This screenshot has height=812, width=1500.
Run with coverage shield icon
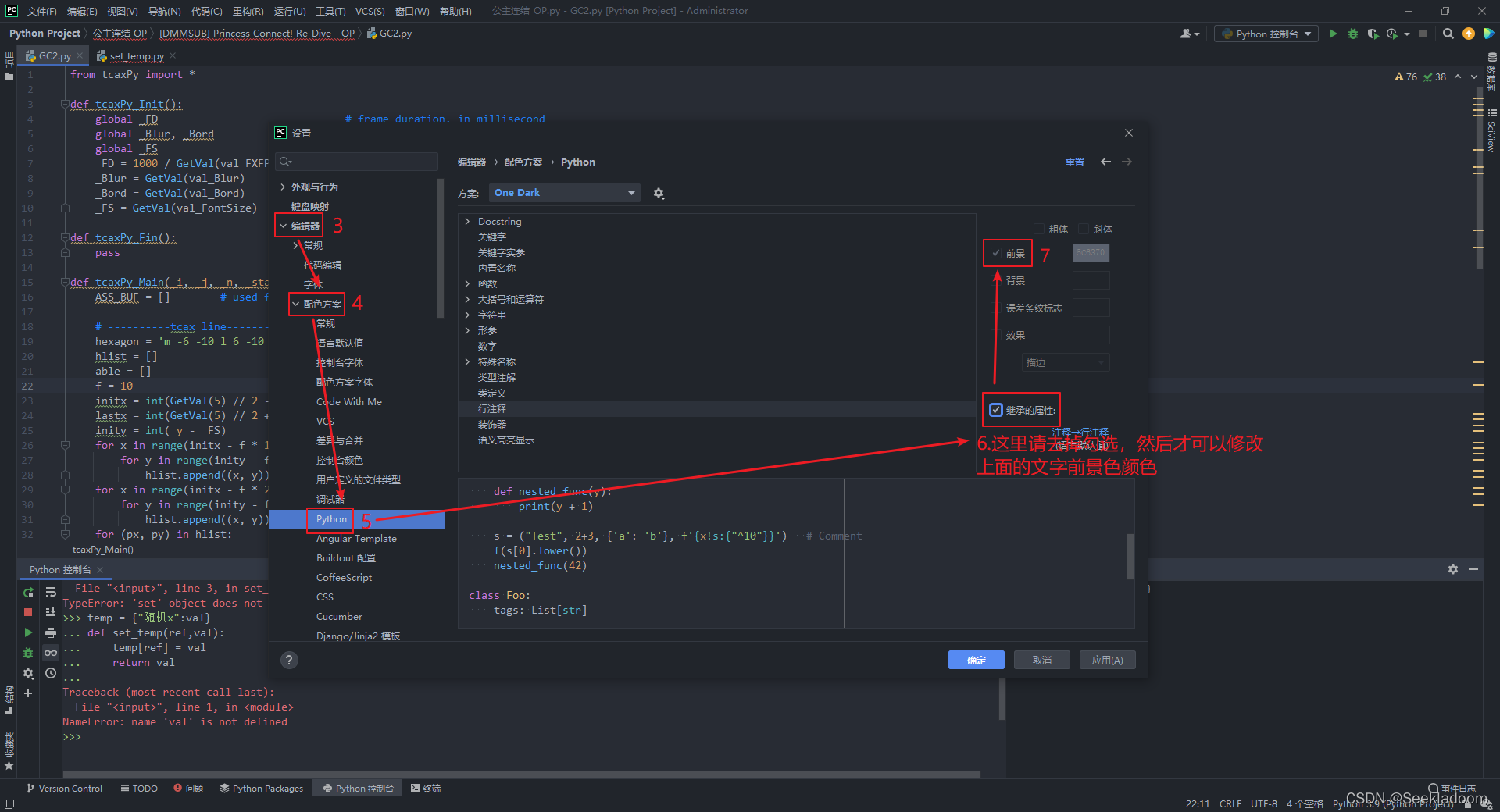click(1373, 34)
